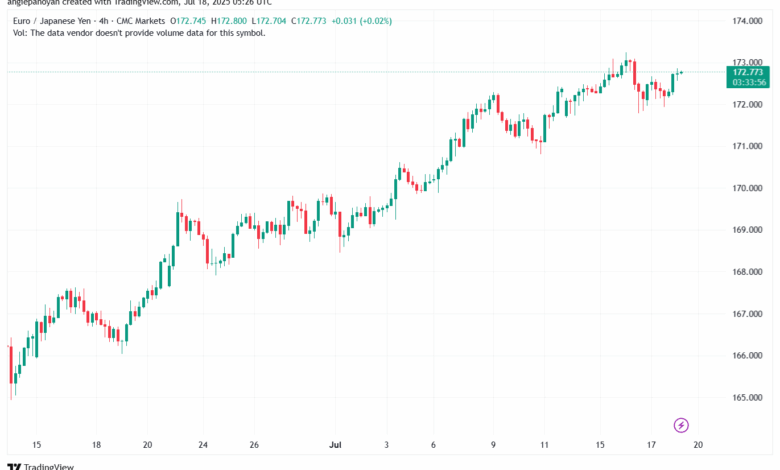
Task: Click the 170.000 price axis label
Action: tap(747, 188)
